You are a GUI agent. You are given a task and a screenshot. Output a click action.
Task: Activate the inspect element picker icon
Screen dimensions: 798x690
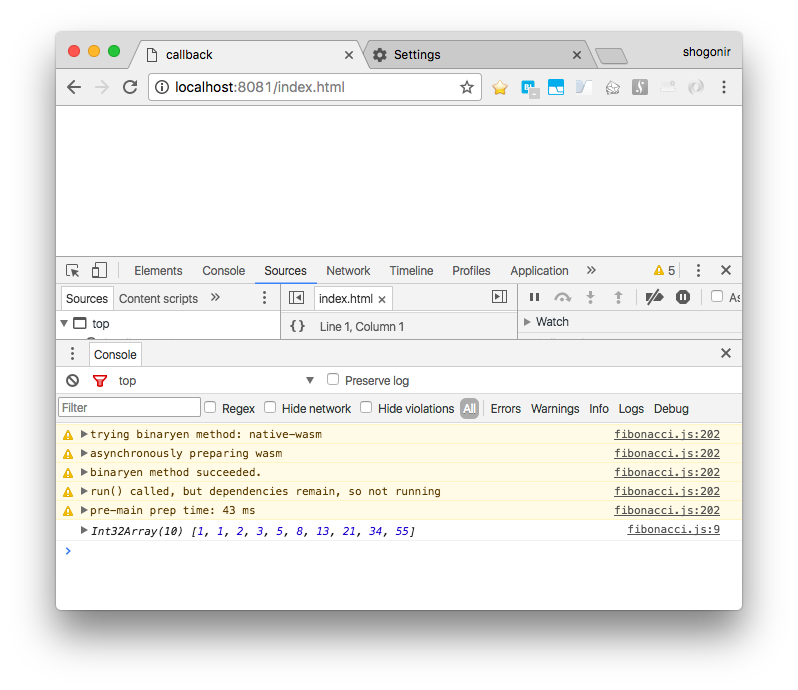73,270
